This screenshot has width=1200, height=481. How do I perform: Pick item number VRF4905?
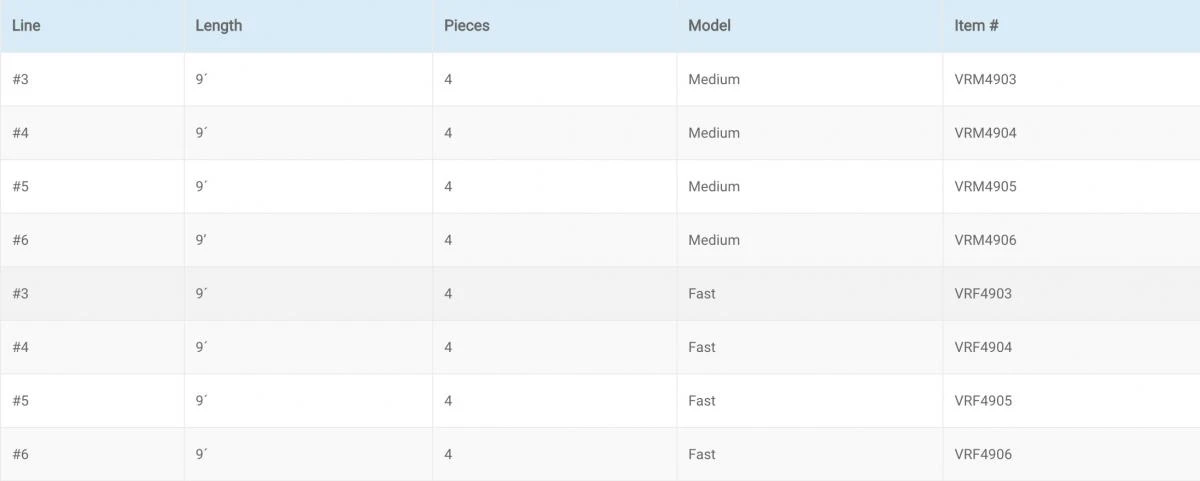[x=983, y=401]
